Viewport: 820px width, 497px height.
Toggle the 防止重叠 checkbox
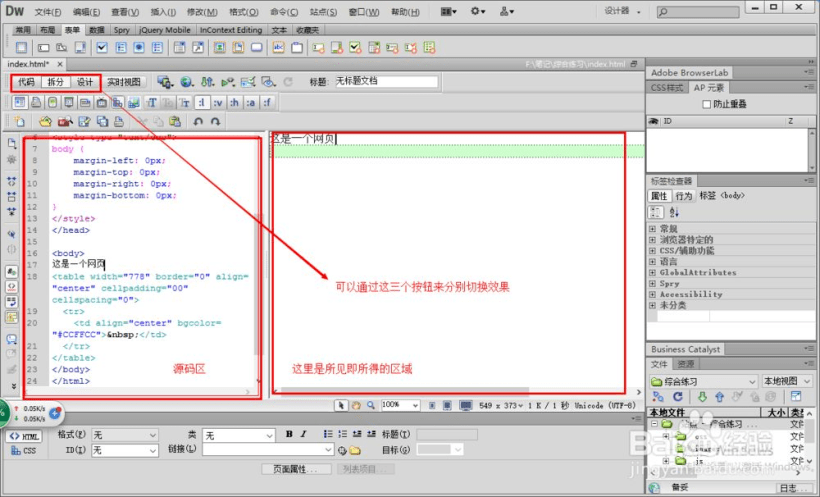(x=707, y=104)
